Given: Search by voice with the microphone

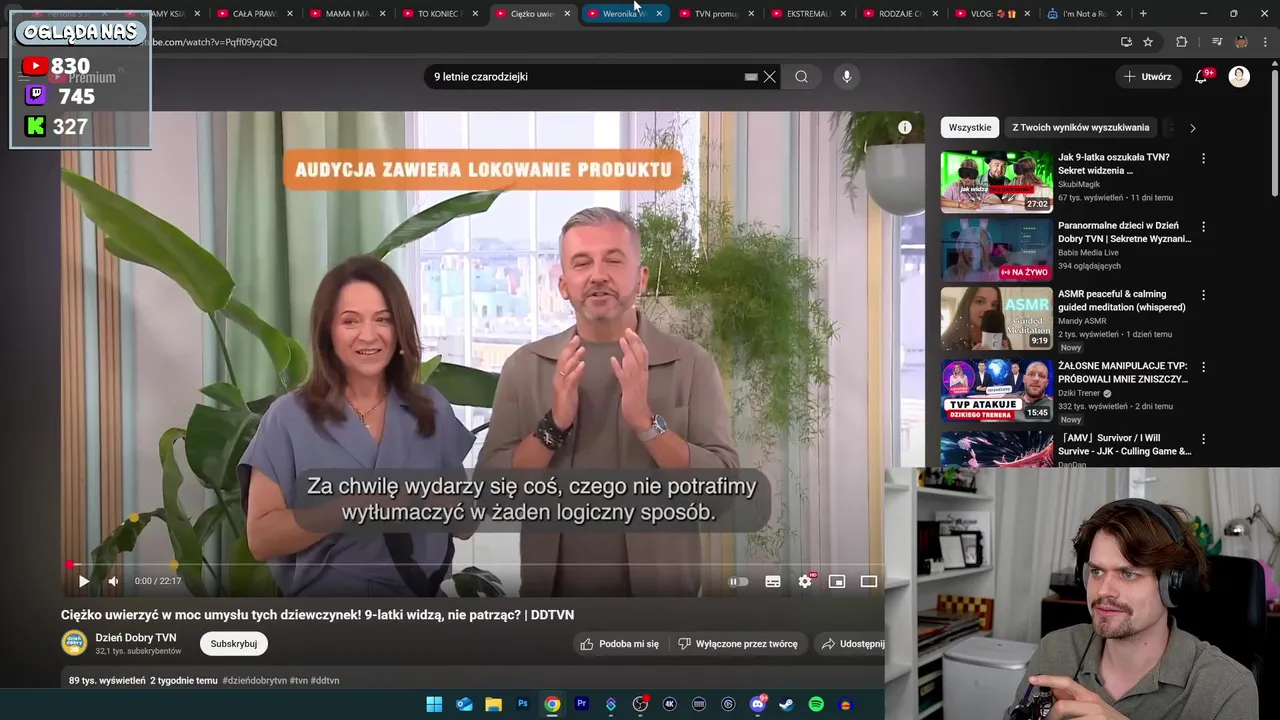Looking at the screenshot, I should click(846, 77).
